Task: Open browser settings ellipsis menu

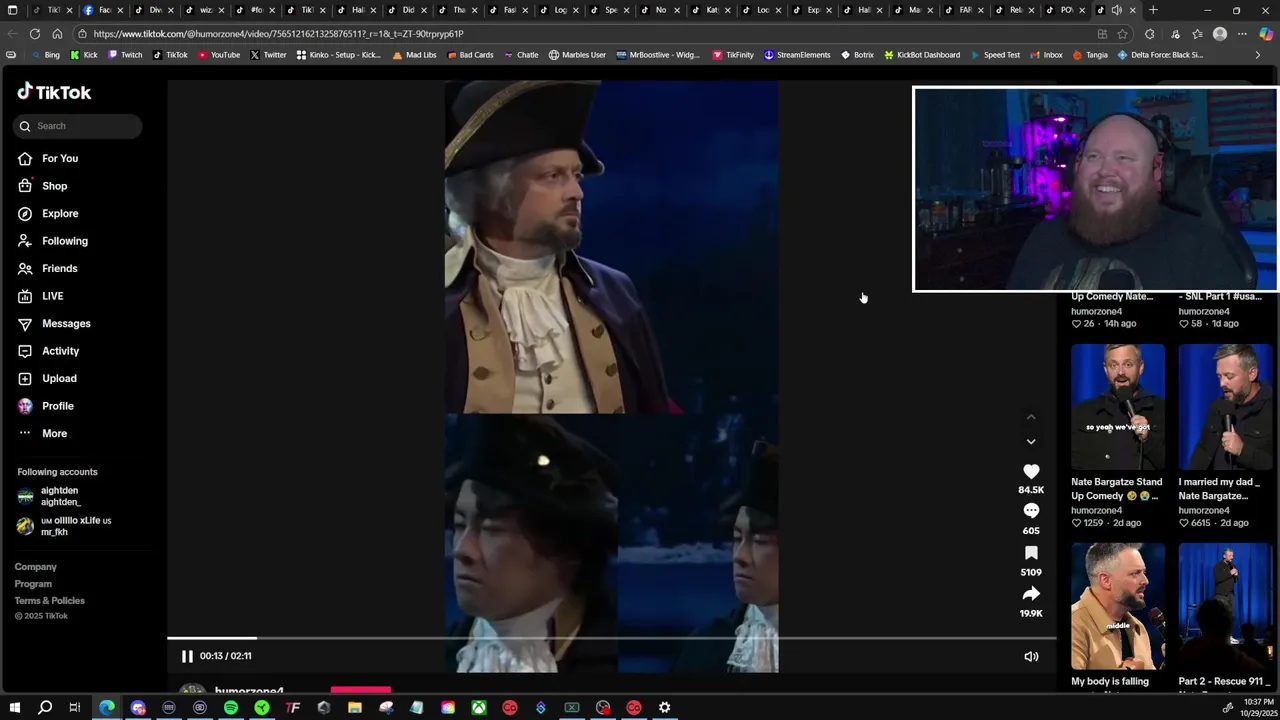Action: point(1243,34)
